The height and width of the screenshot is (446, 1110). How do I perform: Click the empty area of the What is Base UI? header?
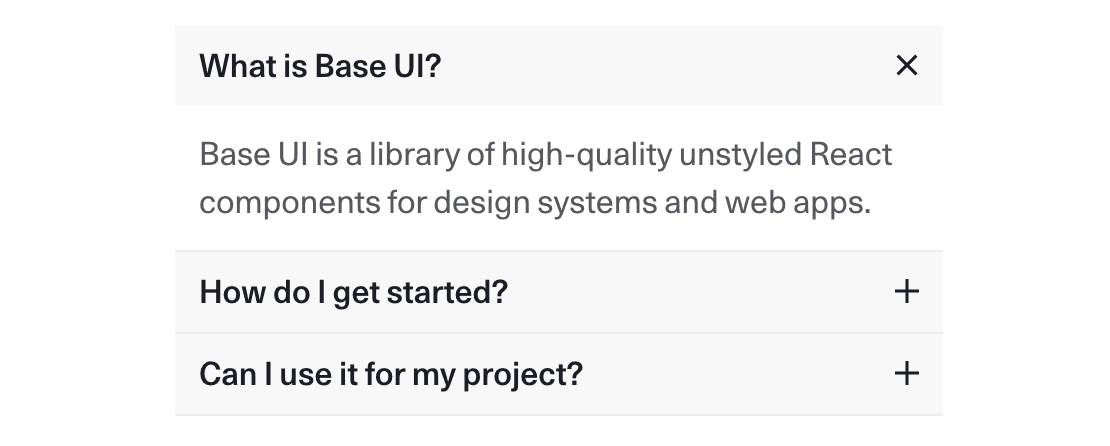pos(665,66)
